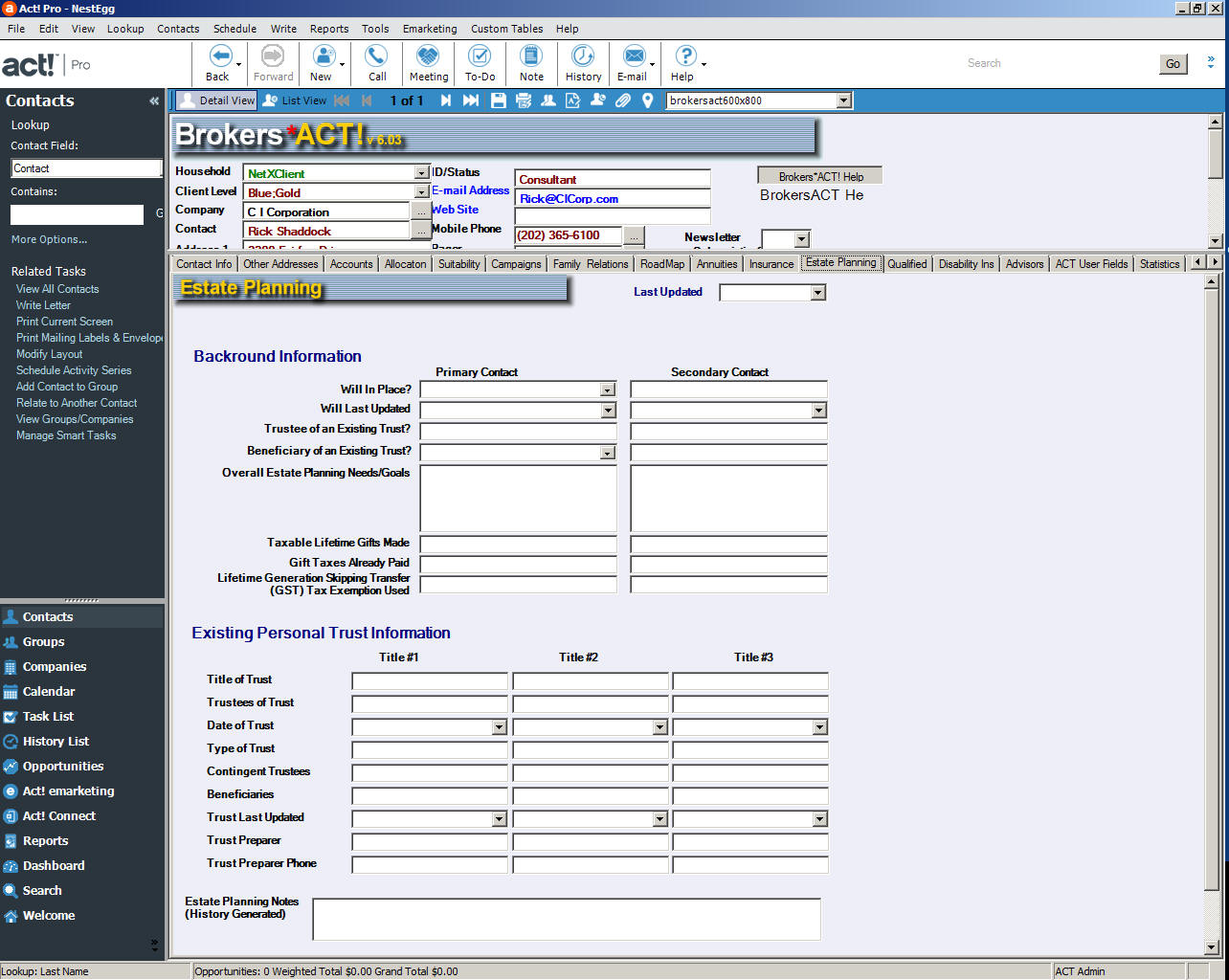Screen dimensions: 1229x980
Task: Expand the Newsletter dropdown
Action: (802, 239)
